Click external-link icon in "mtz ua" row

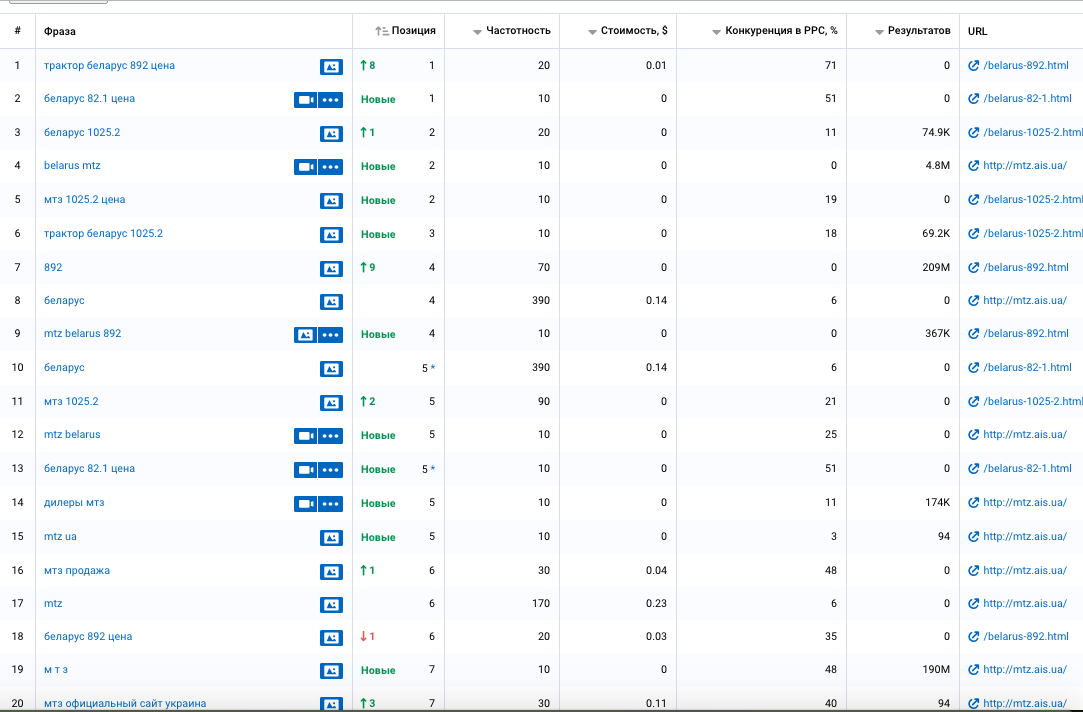pyautogui.click(x=974, y=537)
